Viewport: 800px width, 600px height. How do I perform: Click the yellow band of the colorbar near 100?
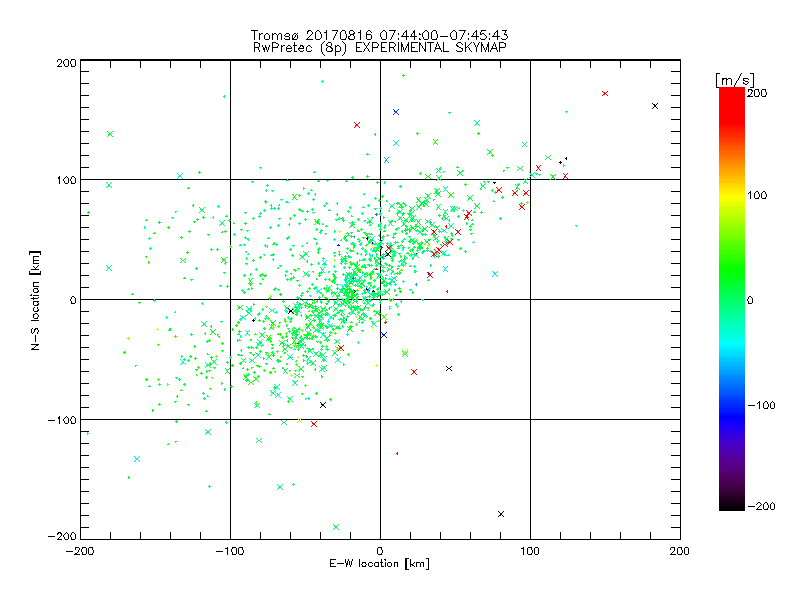coord(732,196)
